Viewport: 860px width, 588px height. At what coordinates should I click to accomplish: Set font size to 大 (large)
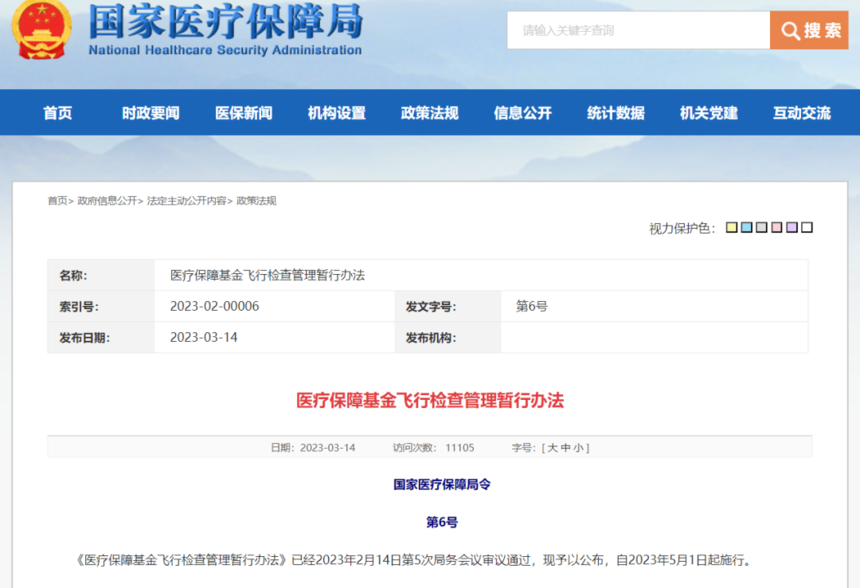point(551,448)
